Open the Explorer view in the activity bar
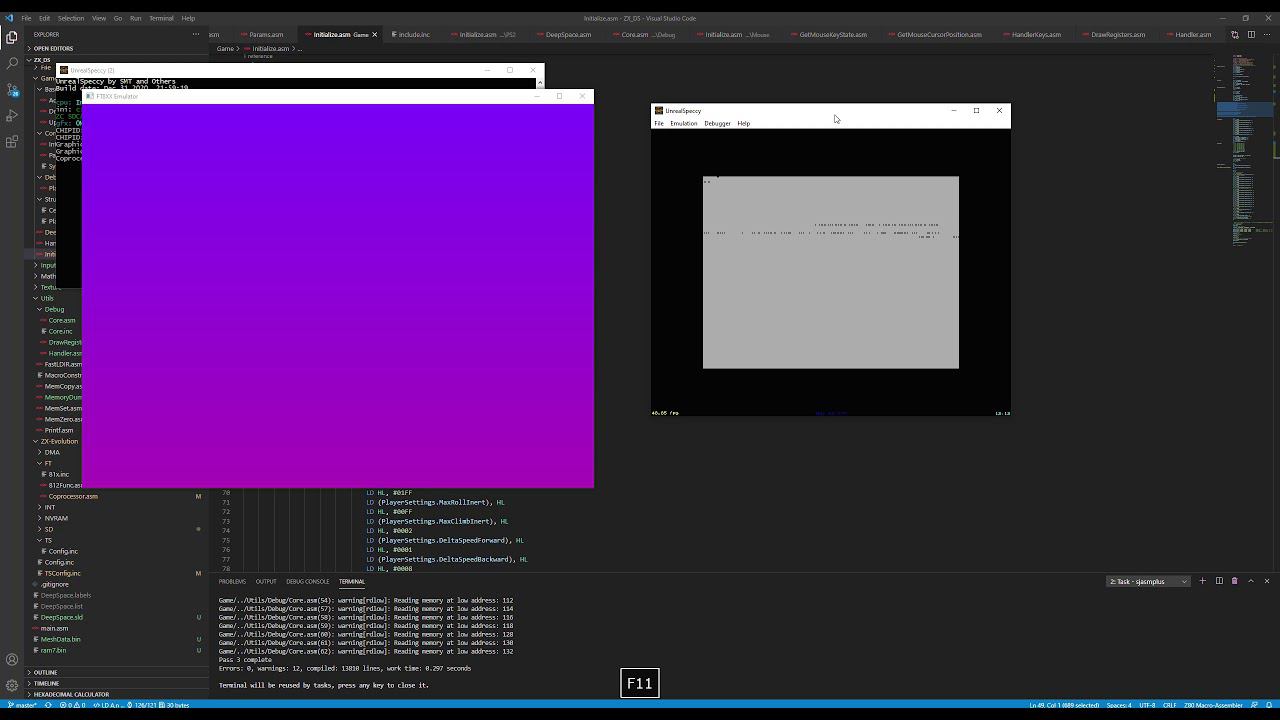 point(12,37)
